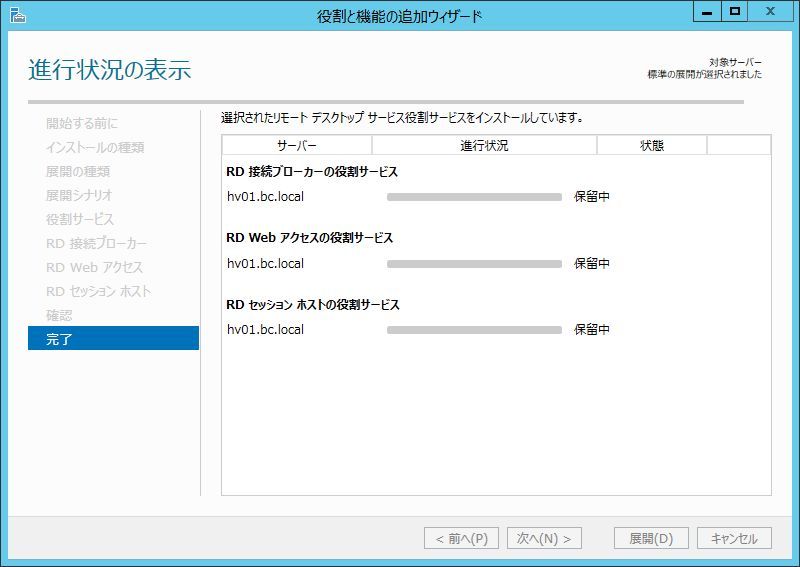Click the 標準の展開が選択されました text
Viewport: 800px width, 567px height.
(x=705, y=75)
